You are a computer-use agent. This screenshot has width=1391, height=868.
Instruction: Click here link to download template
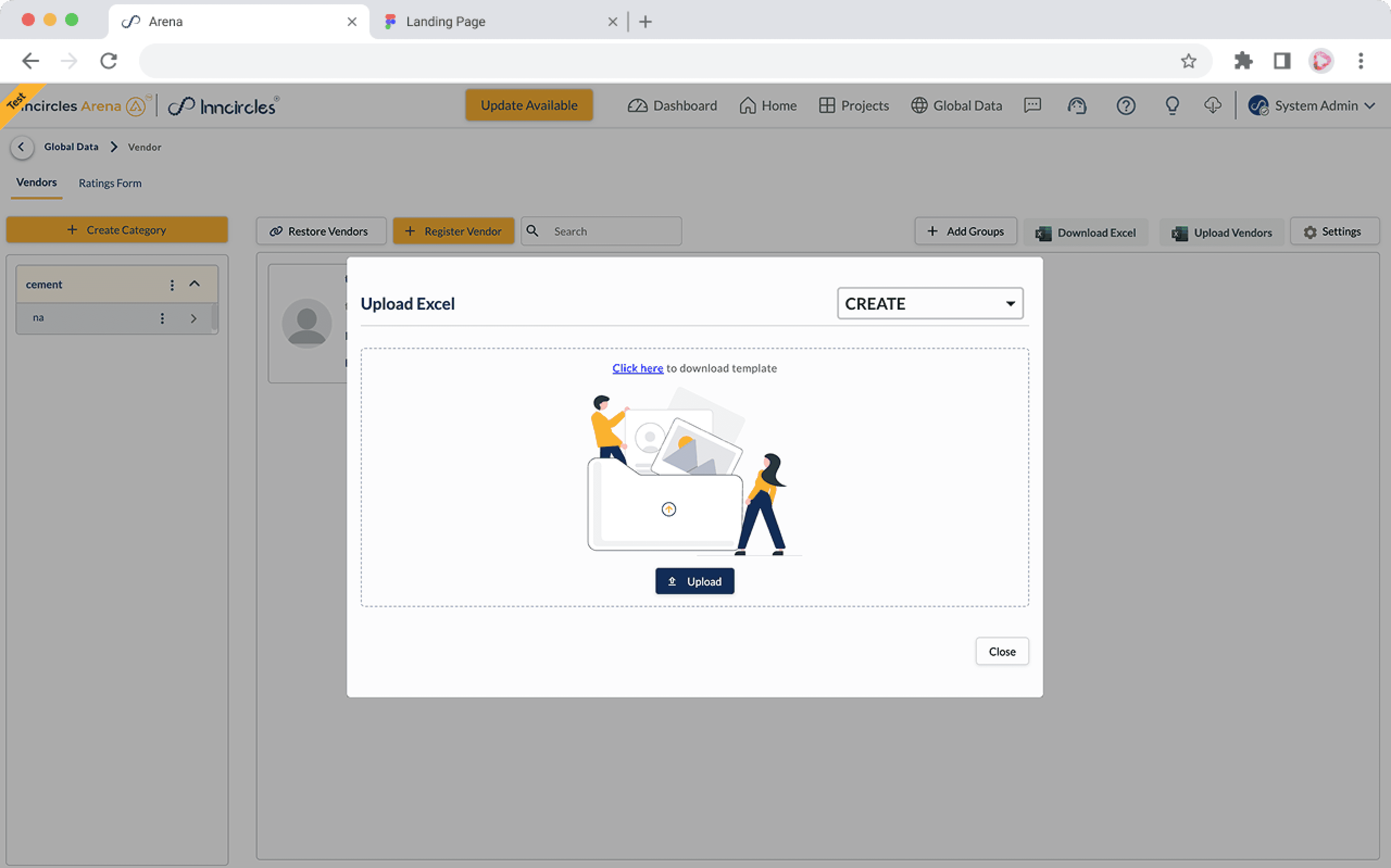click(x=637, y=368)
